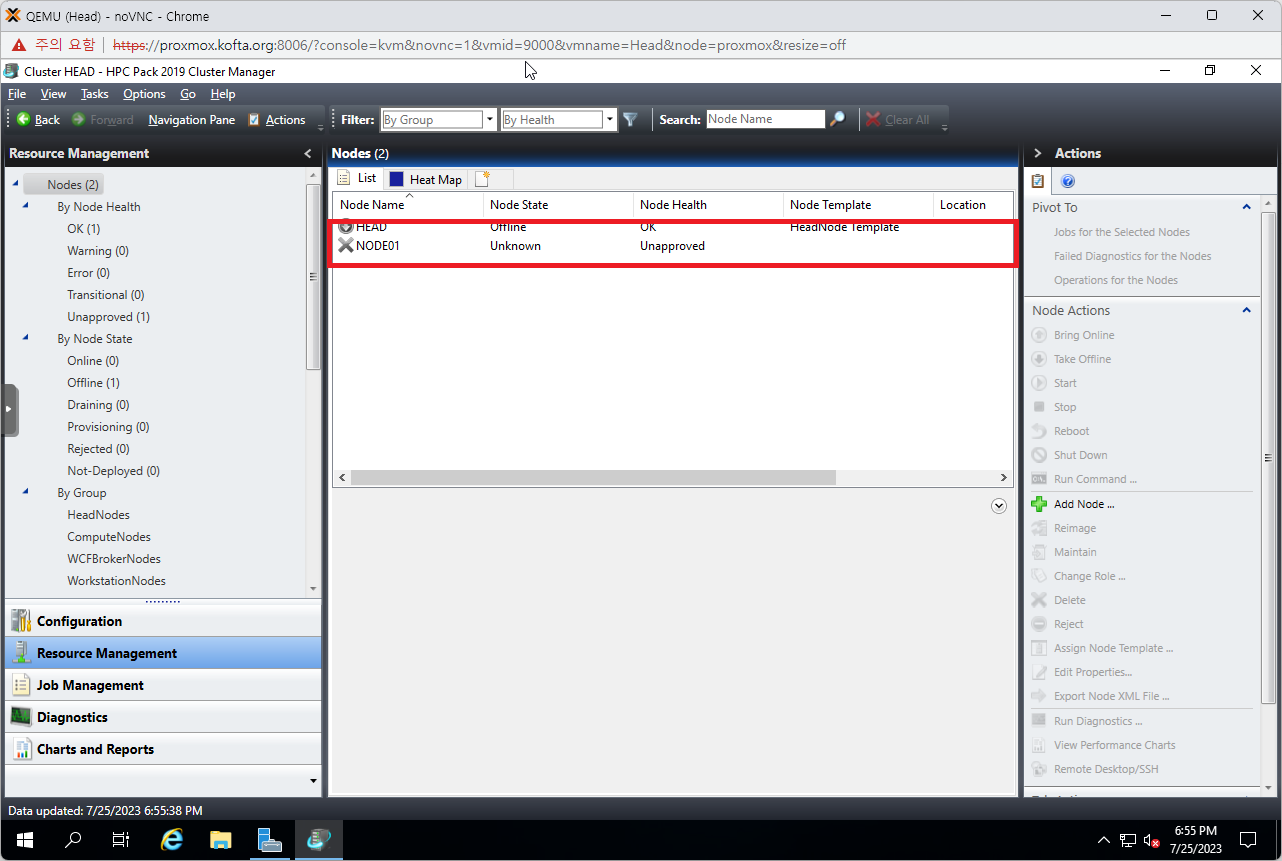Image resolution: width=1282 pixels, height=861 pixels.
Task: Open the new tab icon beside Heat Map
Action: [483, 179]
